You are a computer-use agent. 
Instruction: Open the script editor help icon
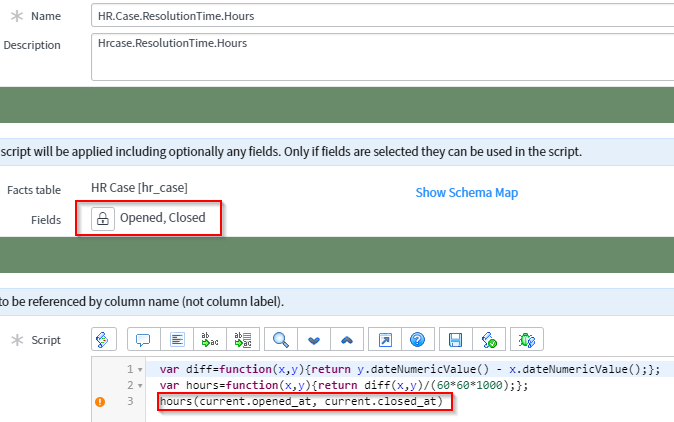(418, 339)
